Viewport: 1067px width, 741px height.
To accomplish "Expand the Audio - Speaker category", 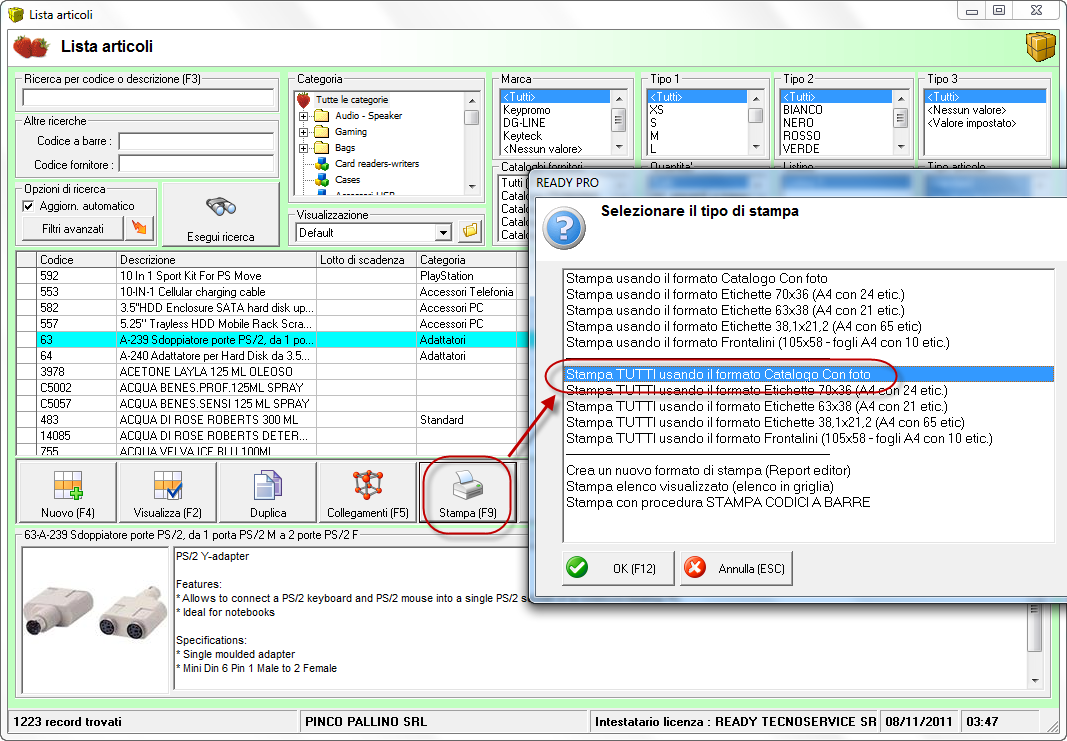I will coord(303,116).
